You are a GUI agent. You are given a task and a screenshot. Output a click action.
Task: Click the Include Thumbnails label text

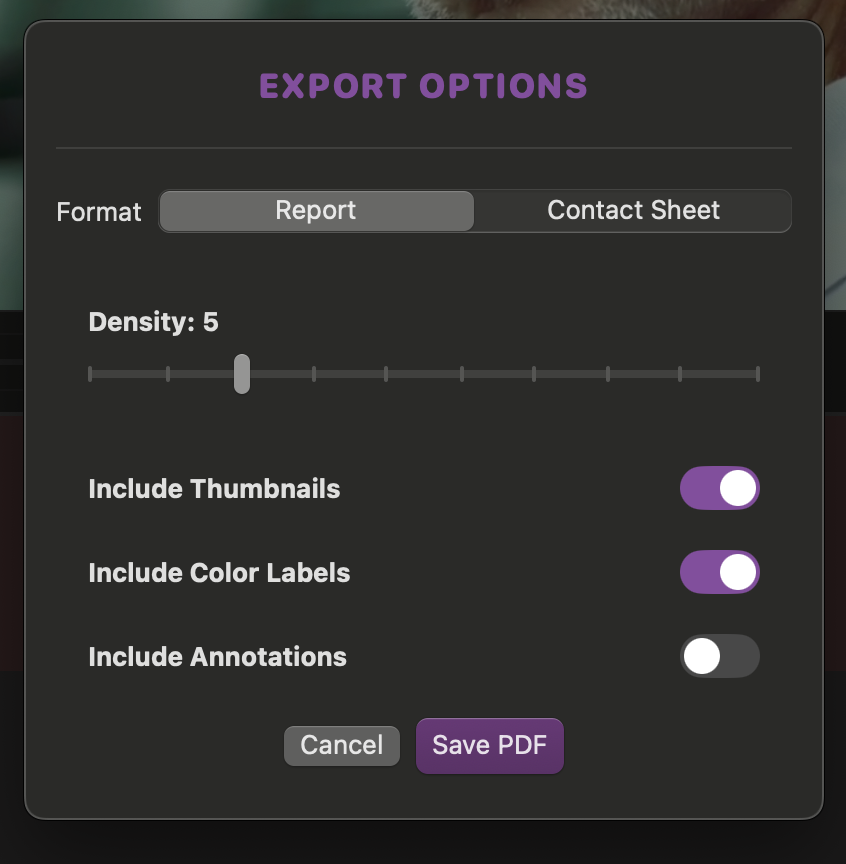pyautogui.click(x=214, y=489)
